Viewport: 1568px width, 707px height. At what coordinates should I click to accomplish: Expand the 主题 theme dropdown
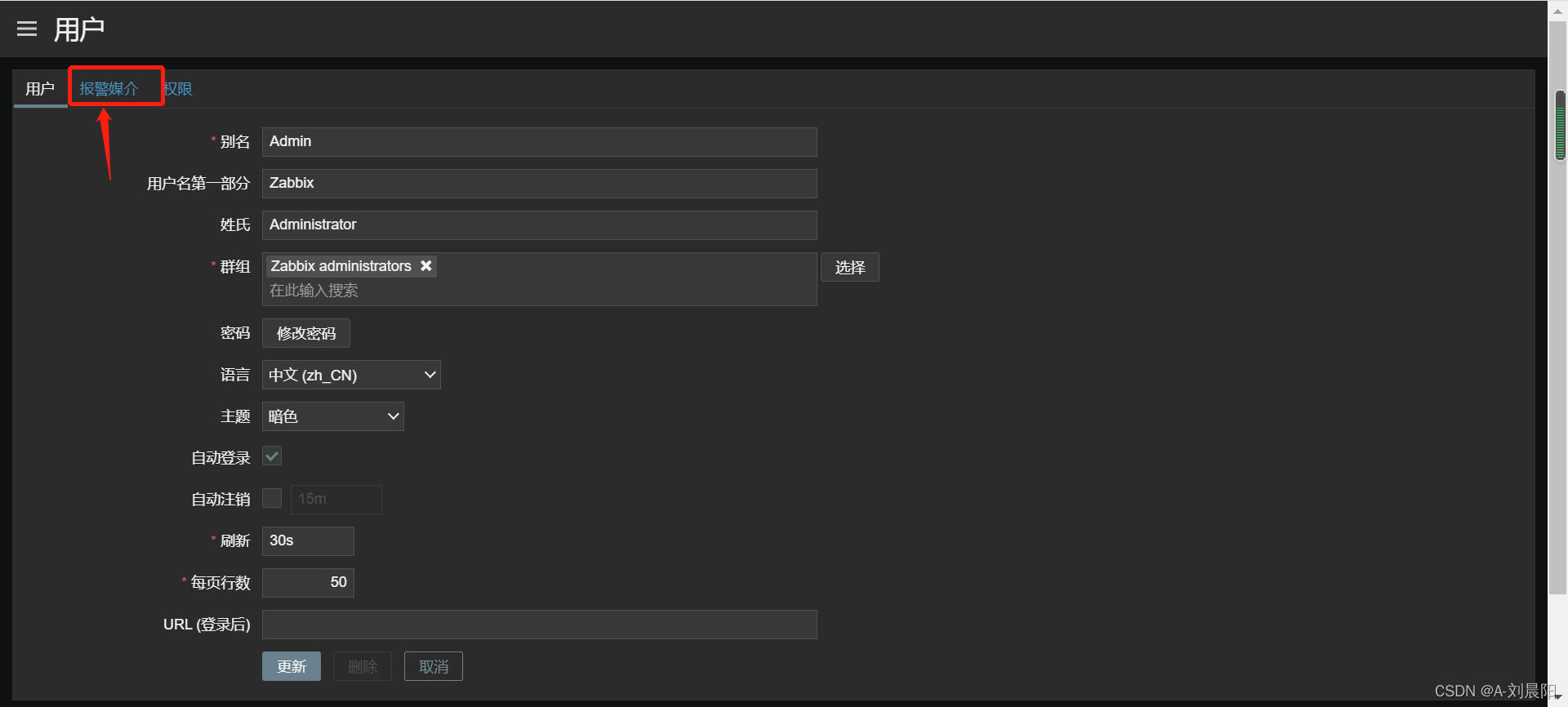[x=332, y=416]
